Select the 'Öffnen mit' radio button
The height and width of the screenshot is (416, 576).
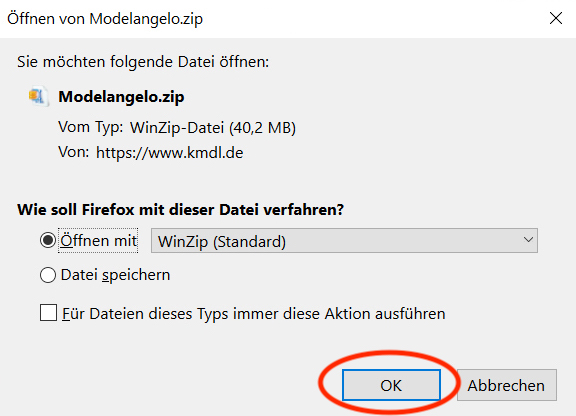coord(48,241)
